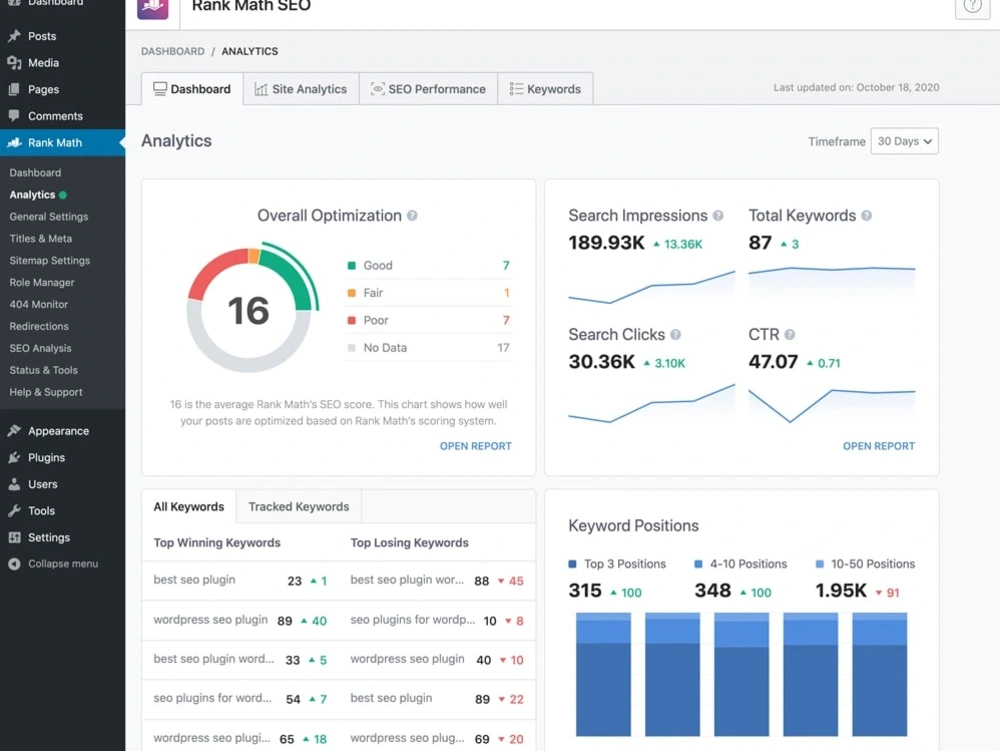Open the Analytics submenu item

32,195
